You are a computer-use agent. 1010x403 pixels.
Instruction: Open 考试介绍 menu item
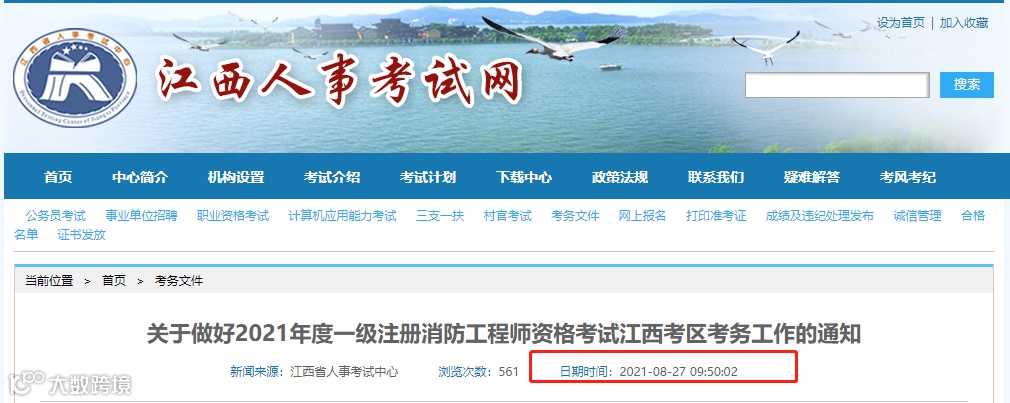(332, 177)
